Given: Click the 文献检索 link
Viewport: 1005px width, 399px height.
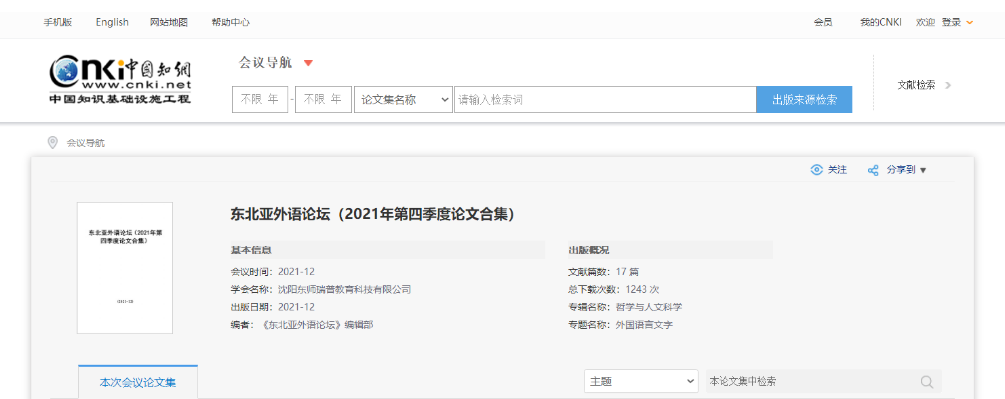Looking at the screenshot, I should coord(916,85).
